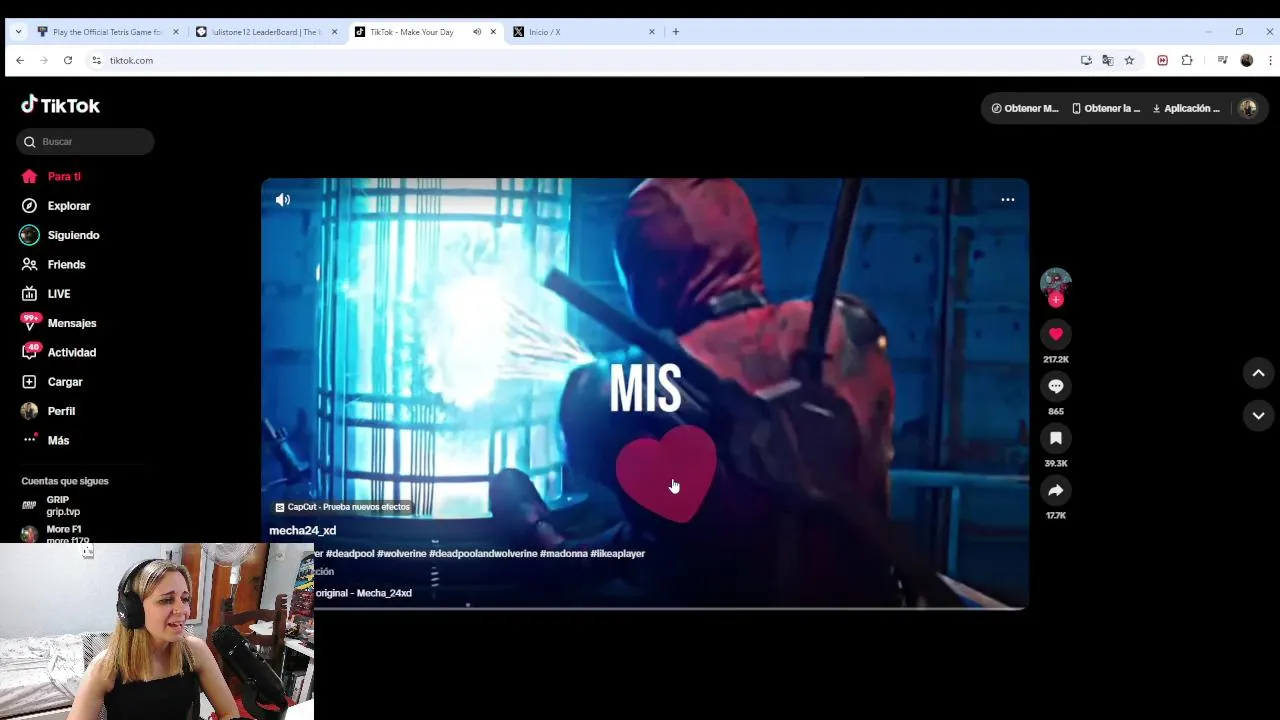This screenshot has height=720, width=1280.
Task: Mute the TikTok tab audio icon
Action: coord(477,32)
